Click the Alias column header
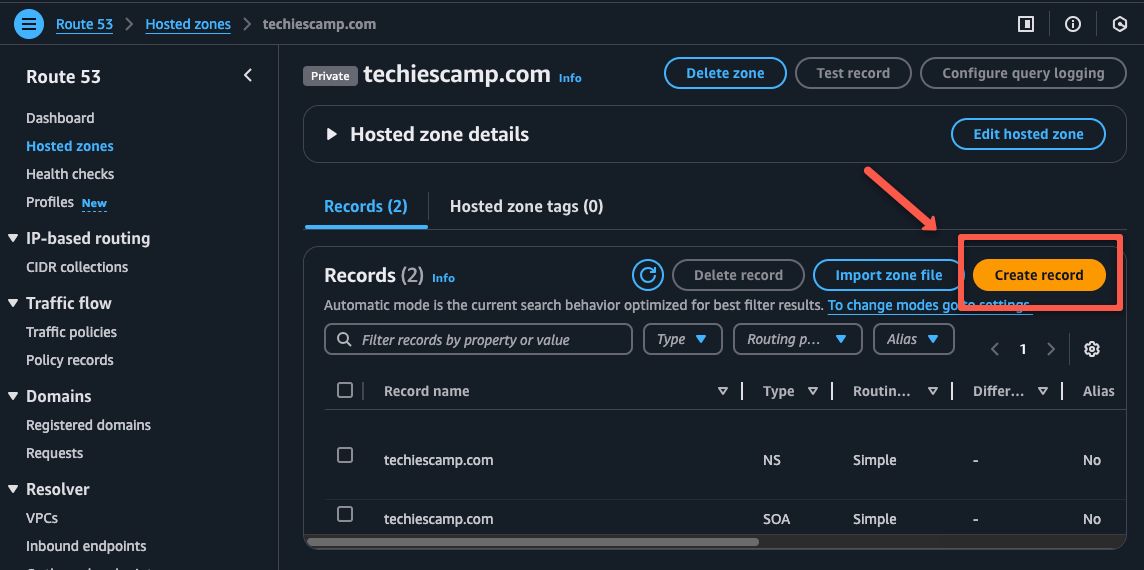Screen dimensions: 1144x570 pyautogui.click(x=1098, y=391)
